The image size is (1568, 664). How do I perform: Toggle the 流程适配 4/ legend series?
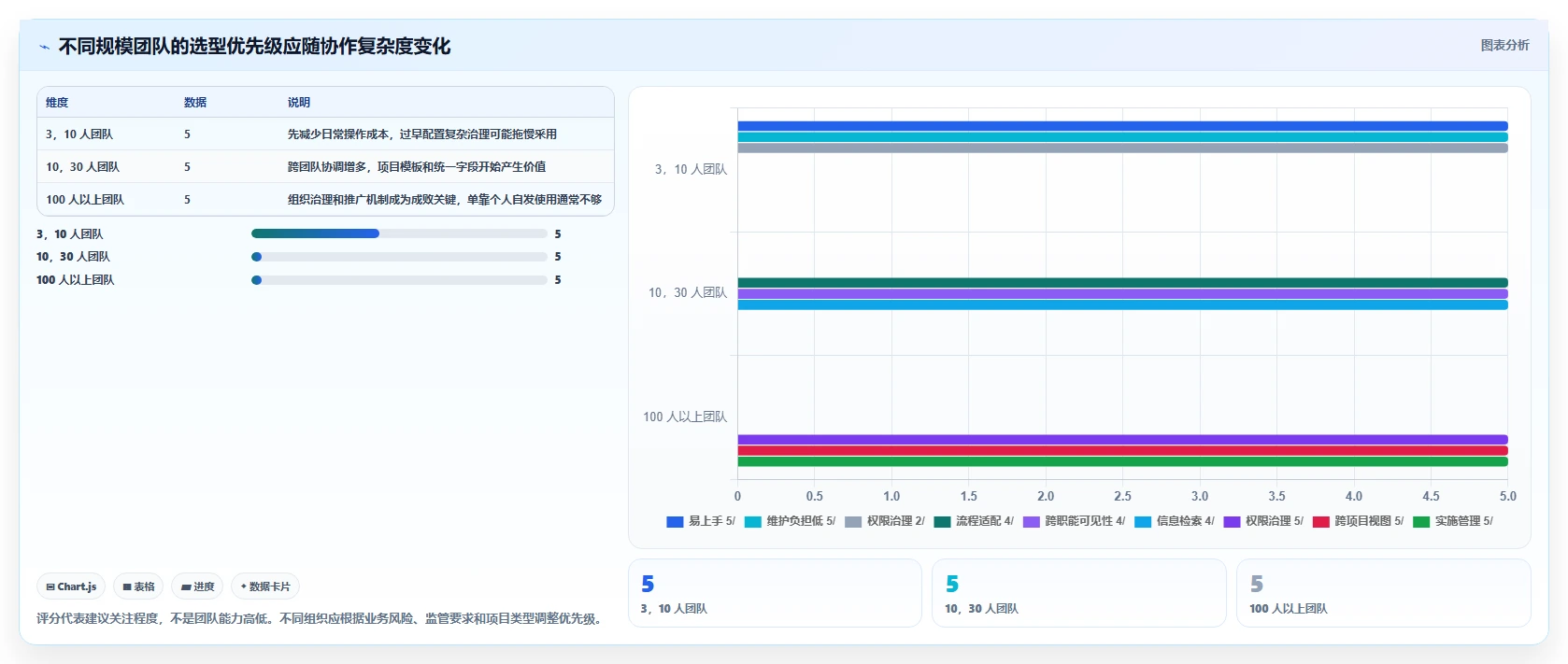click(974, 521)
